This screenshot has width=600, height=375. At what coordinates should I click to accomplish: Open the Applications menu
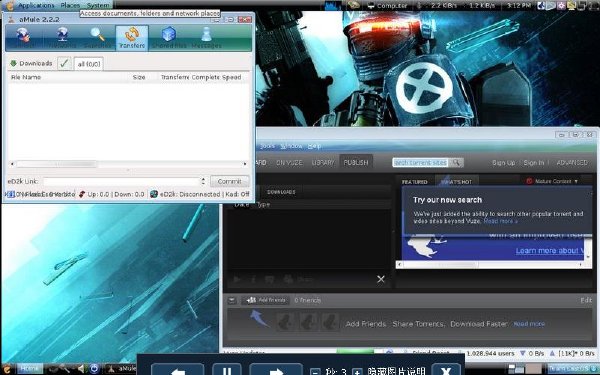(x=36, y=5)
